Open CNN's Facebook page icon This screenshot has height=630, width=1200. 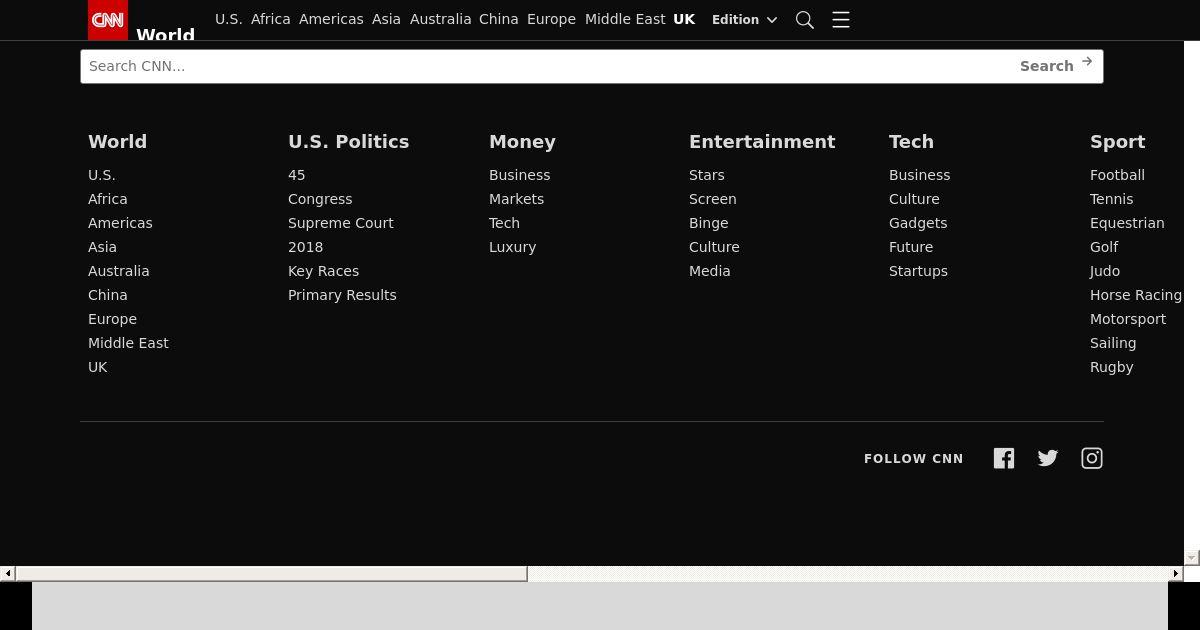click(x=1004, y=458)
